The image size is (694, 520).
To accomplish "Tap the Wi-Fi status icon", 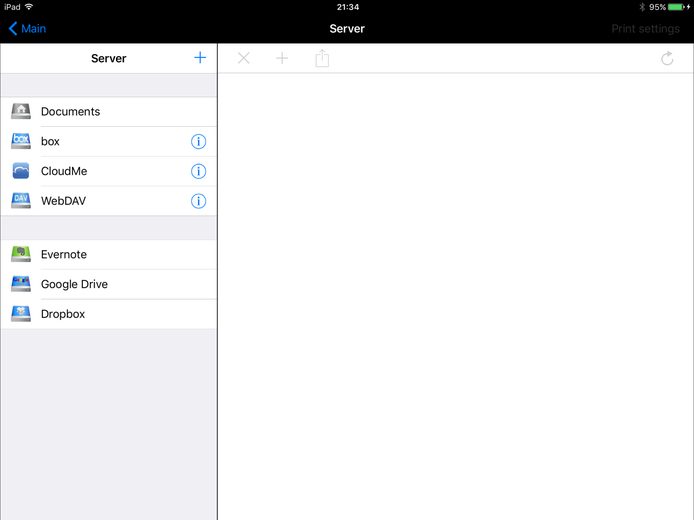I will tap(29, 7).
